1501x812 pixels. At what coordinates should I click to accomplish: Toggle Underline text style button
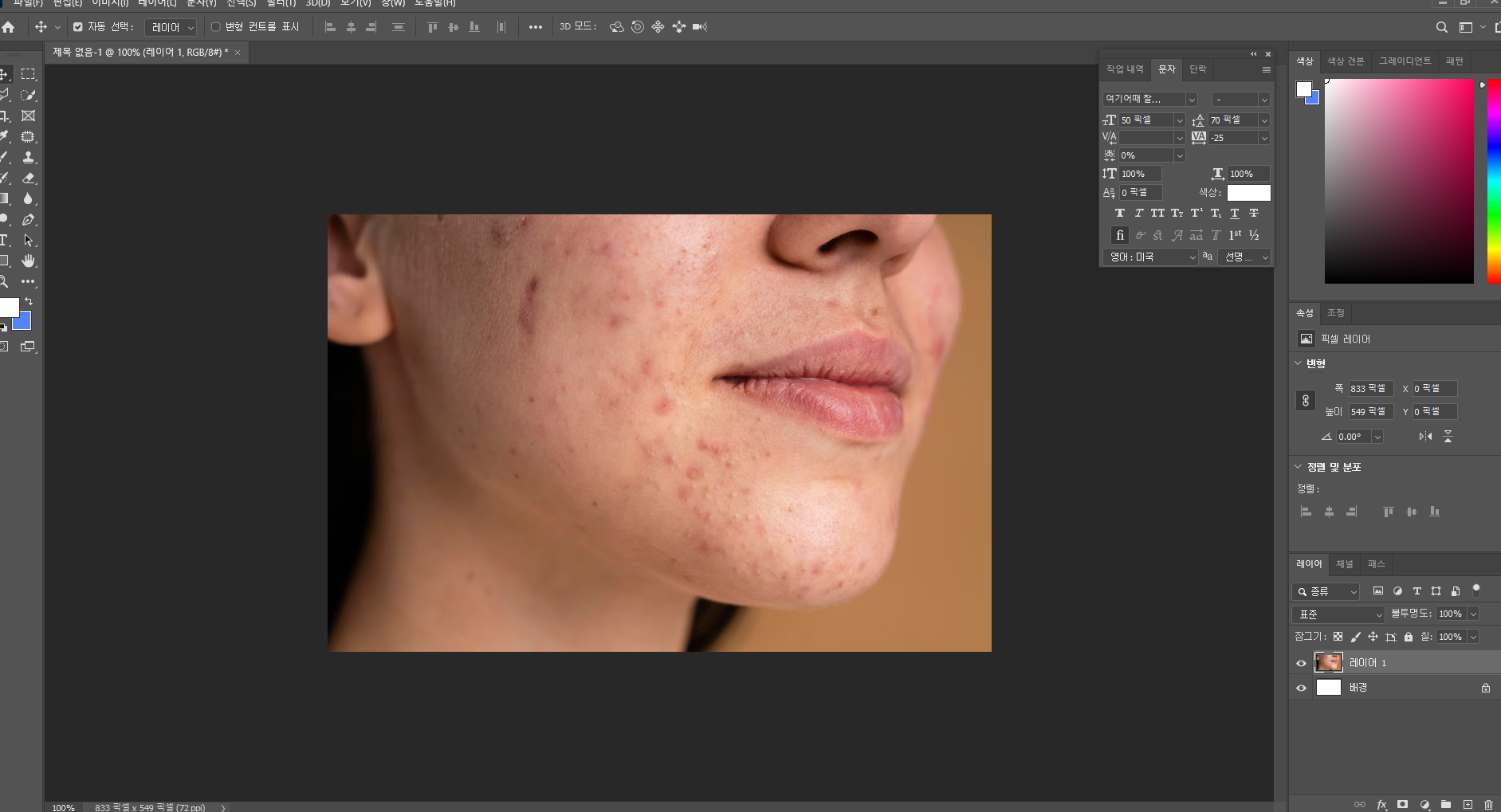[x=1235, y=213]
